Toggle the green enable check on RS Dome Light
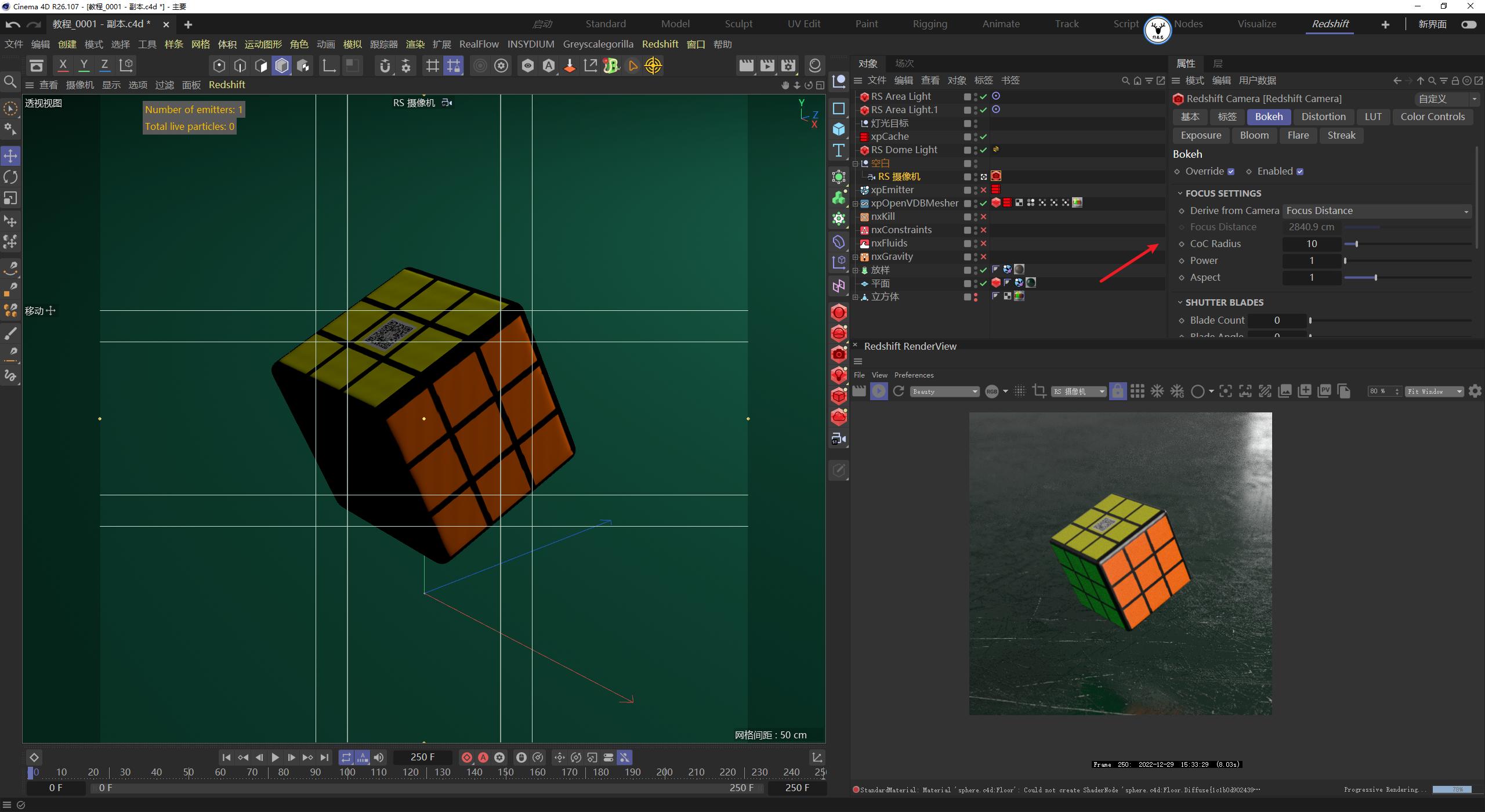The height and width of the screenshot is (812, 1485). point(984,150)
